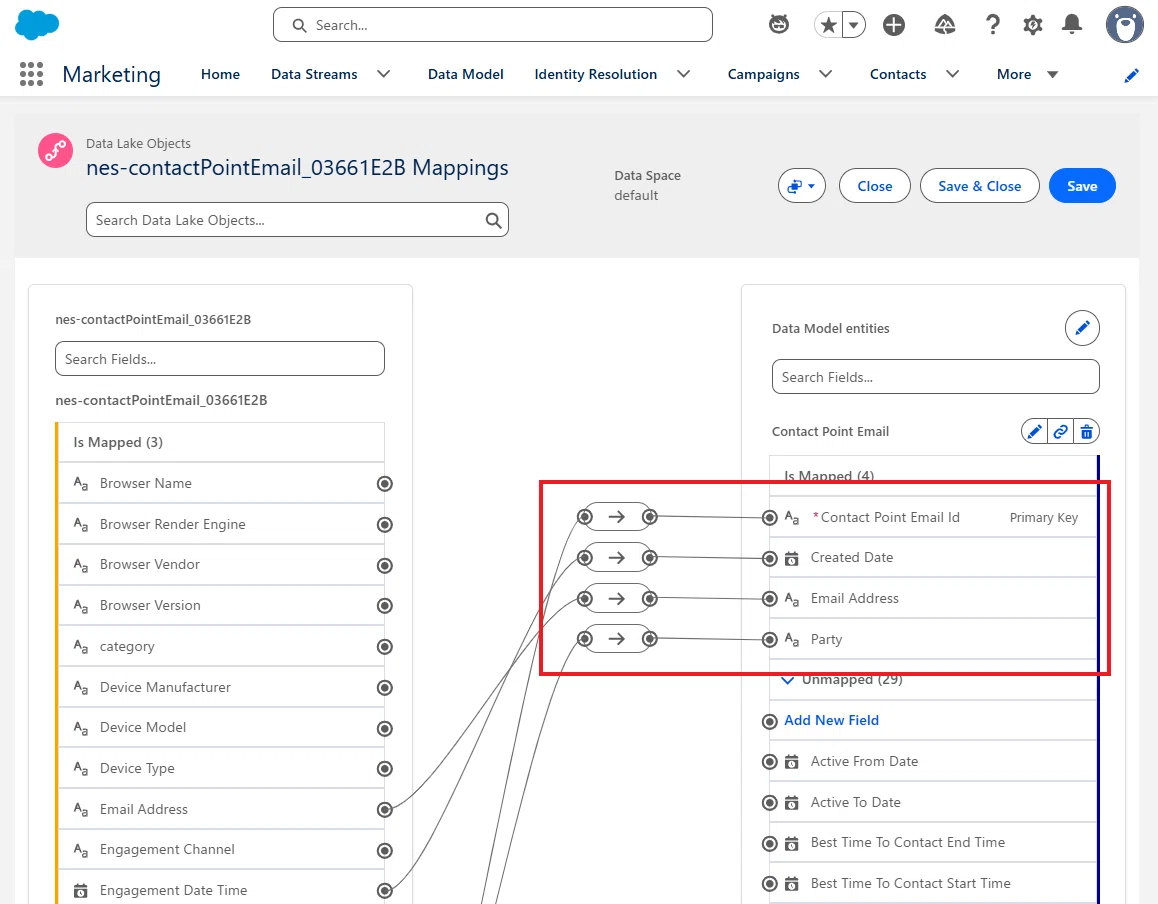Click the search icon in Data Lake Objects
The width and height of the screenshot is (1158, 904).
coord(493,220)
